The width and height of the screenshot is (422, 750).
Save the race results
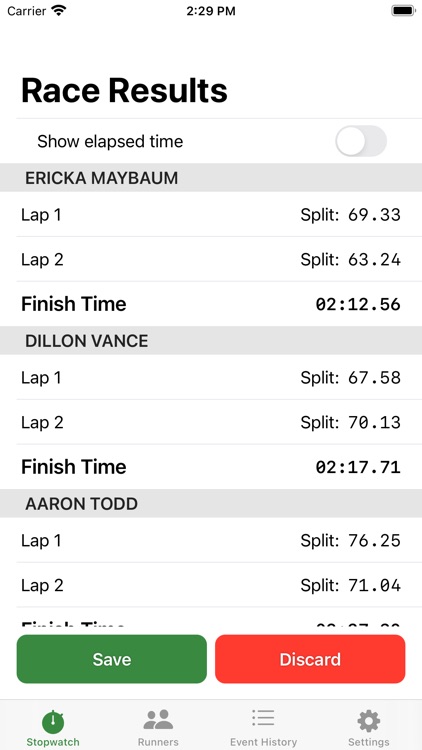pos(111,659)
